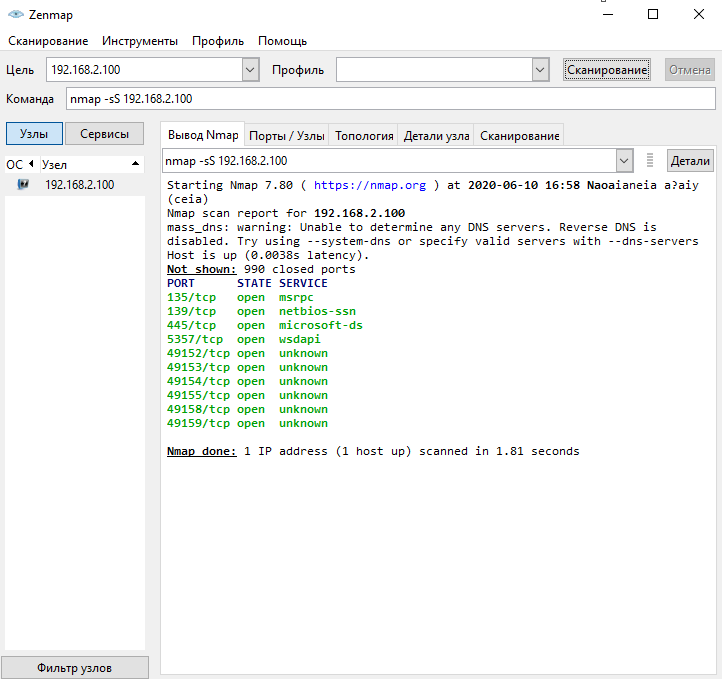Image resolution: width=722 pixels, height=679 pixels.
Task: Start scan with the Сканирование button
Action: pyautogui.click(x=607, y=70)
